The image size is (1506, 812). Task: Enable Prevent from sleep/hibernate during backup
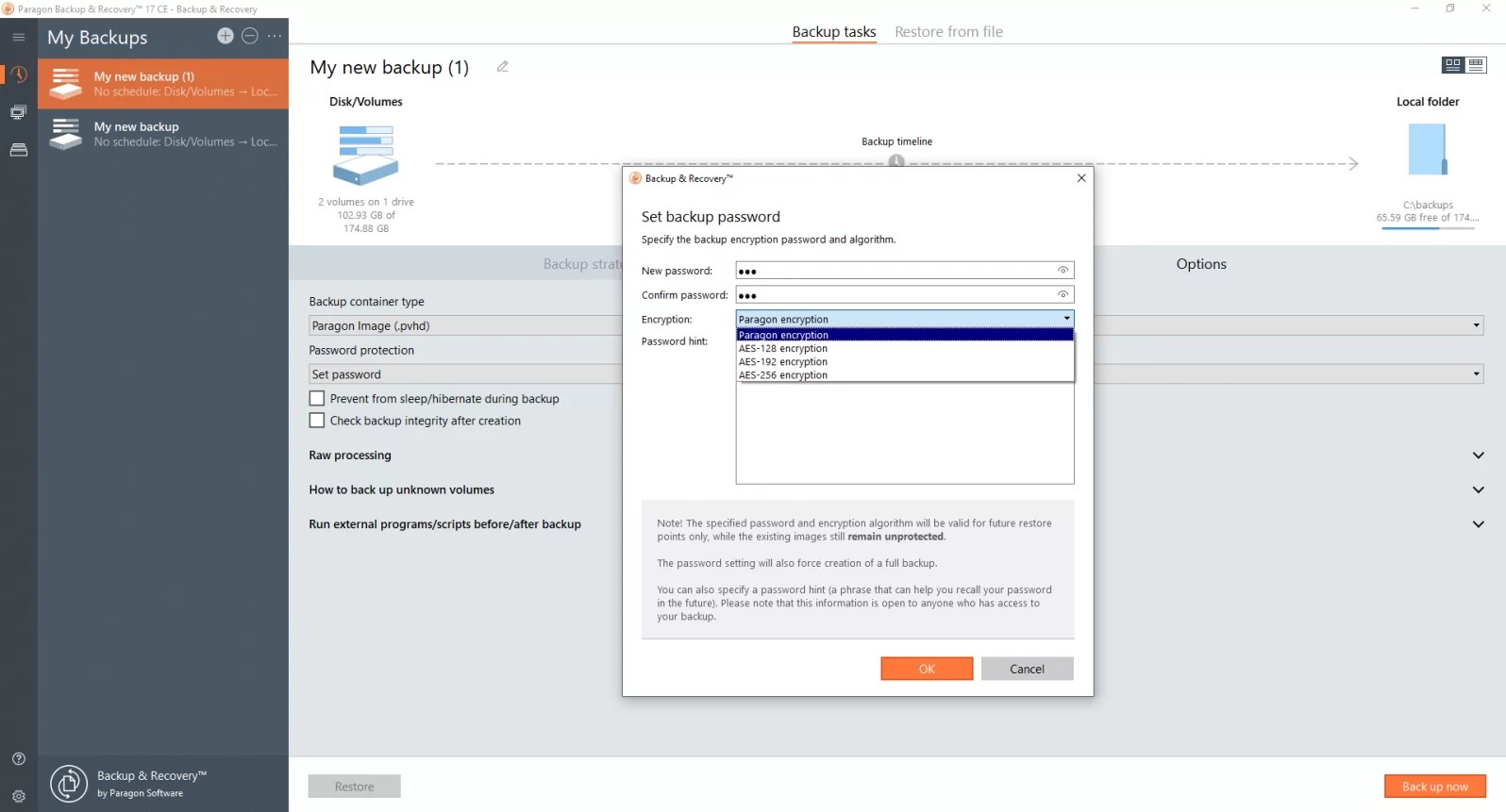coord(317,399)
